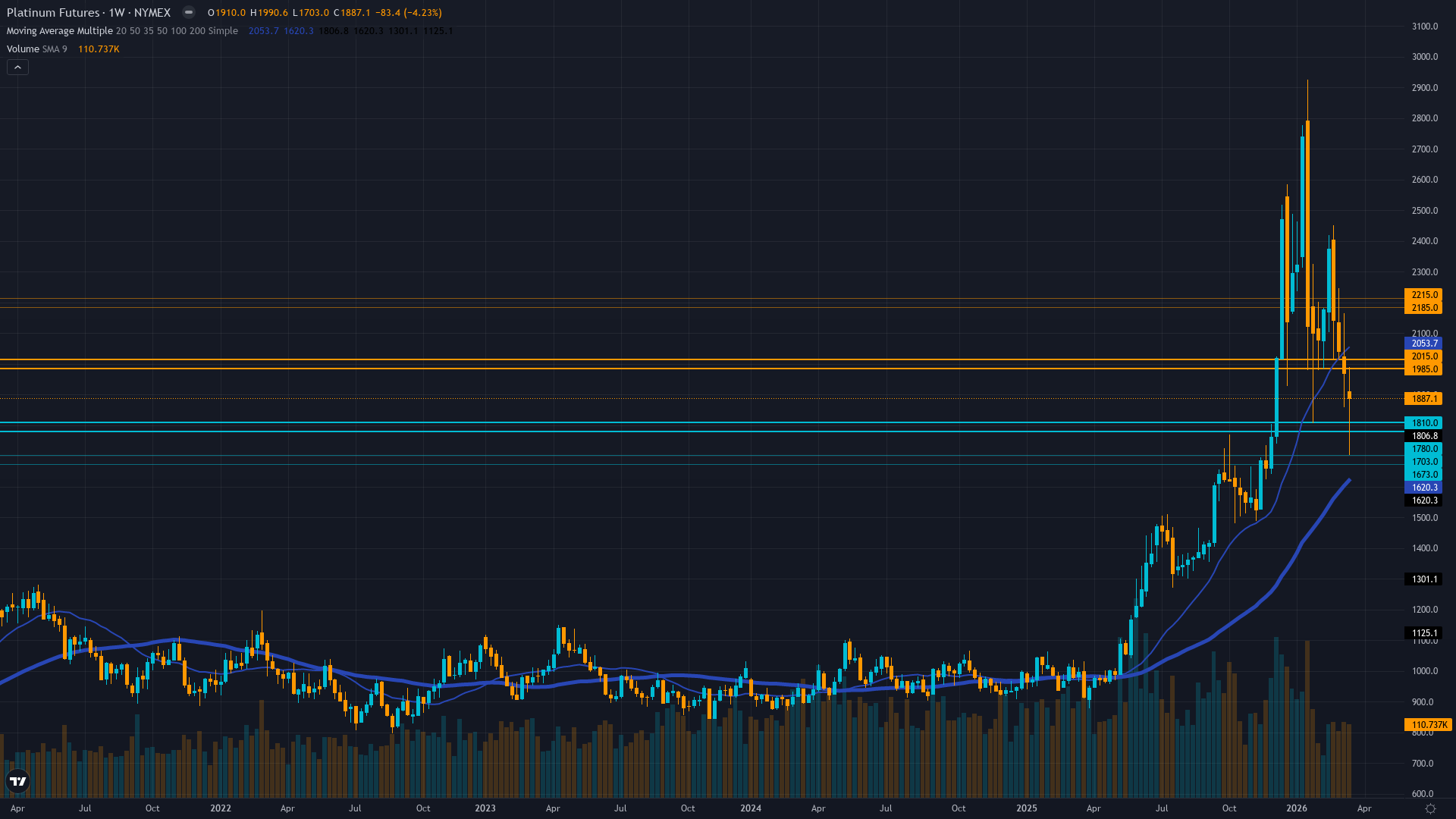Click the 600.0 price scale tick
The width and height of the screenshot is (1456, 819).
pyautogui.click(x=1423, y=794)
